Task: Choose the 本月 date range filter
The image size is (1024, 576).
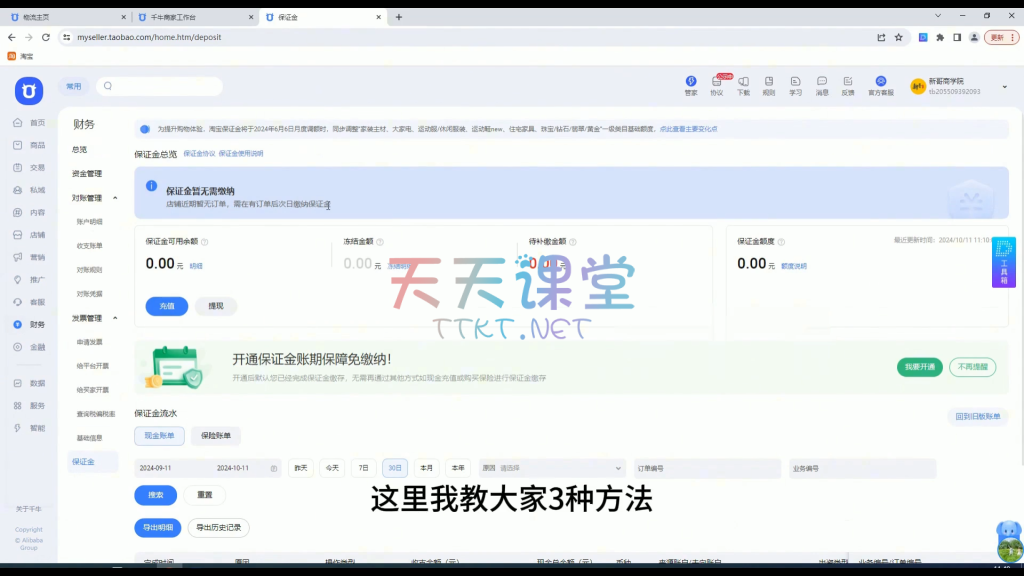Action: (427, 468)
